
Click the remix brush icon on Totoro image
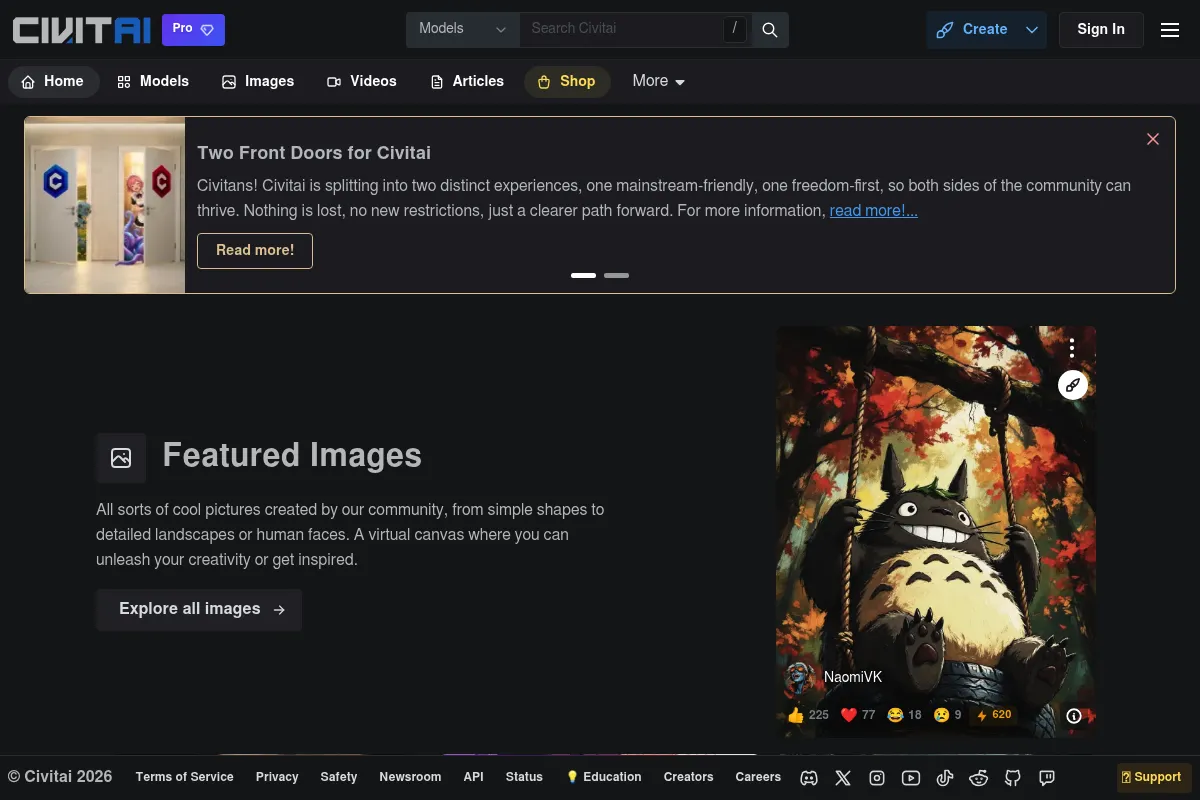pyautogui.click(x=1073, y=384)
